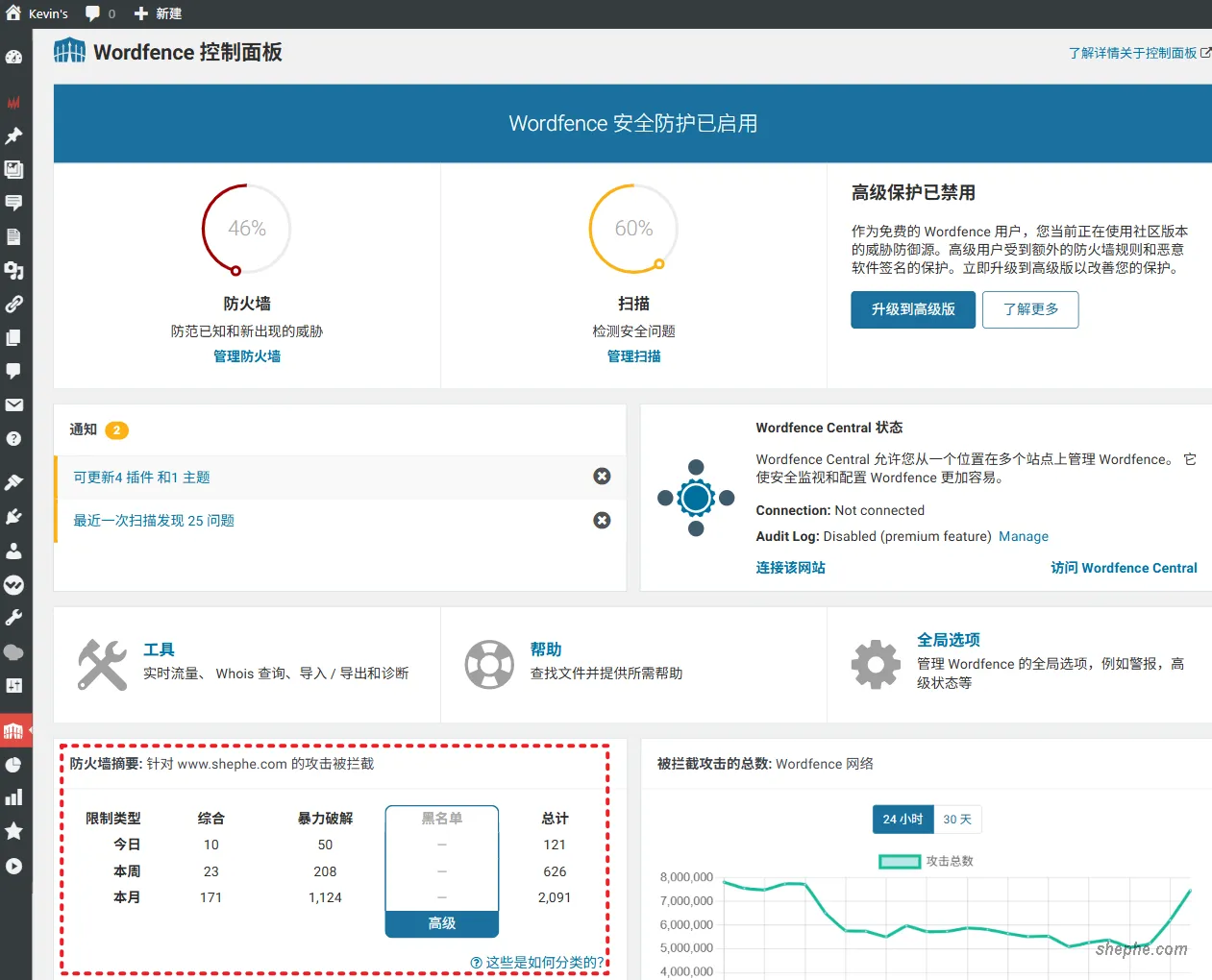
Task: Dismiss the 25 问题 scan notification
Action: click(603, 521)
